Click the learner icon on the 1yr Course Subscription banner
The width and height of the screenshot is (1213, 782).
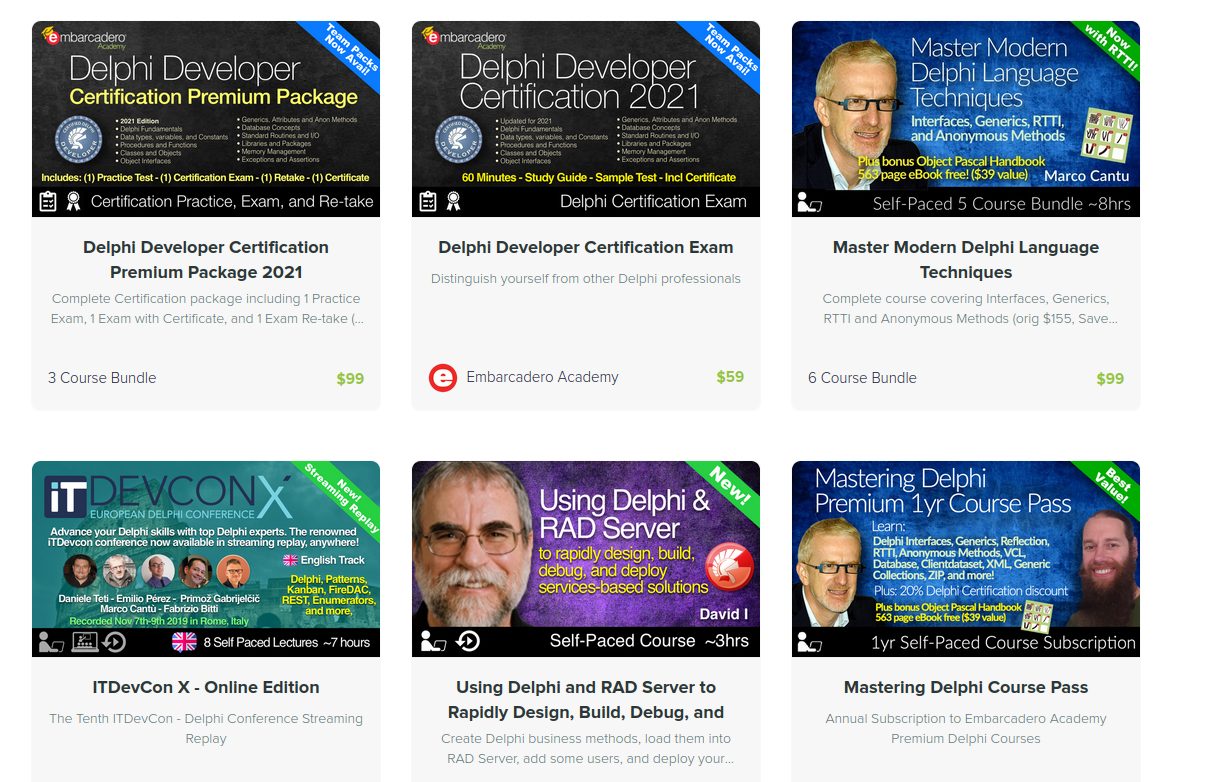[809, 642]
